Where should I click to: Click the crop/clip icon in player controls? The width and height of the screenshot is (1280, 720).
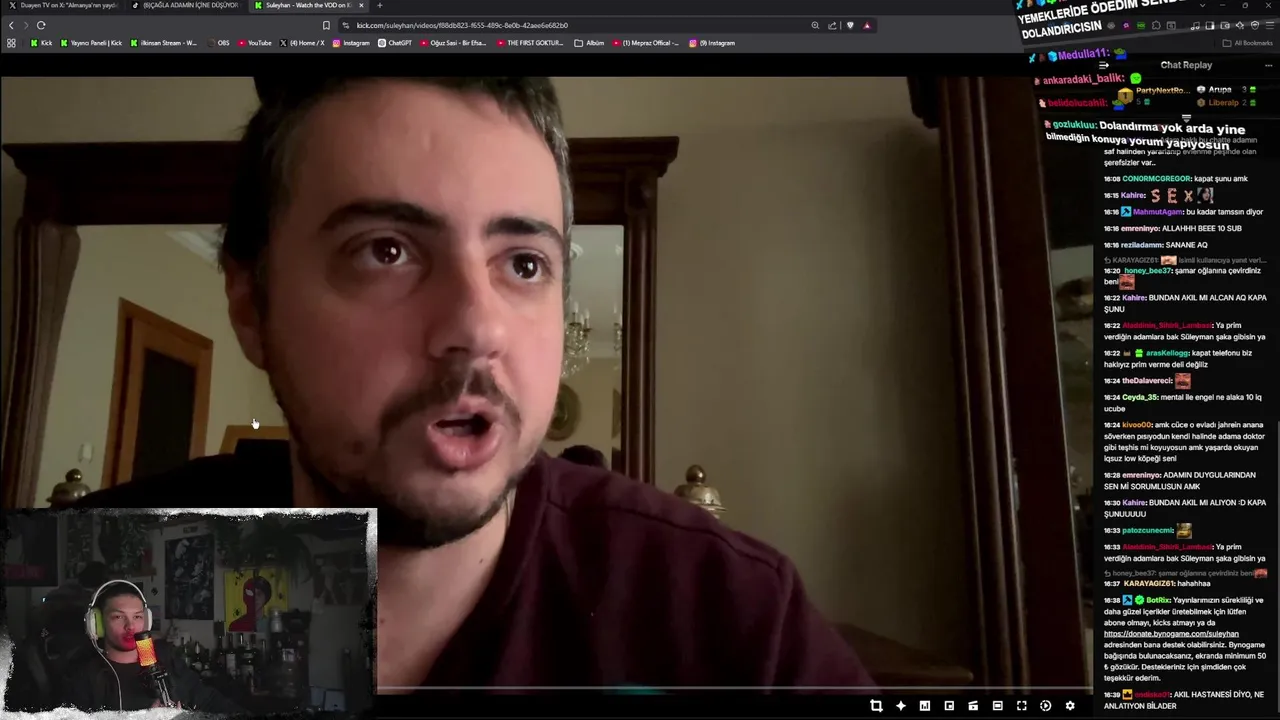click(876, 706)
